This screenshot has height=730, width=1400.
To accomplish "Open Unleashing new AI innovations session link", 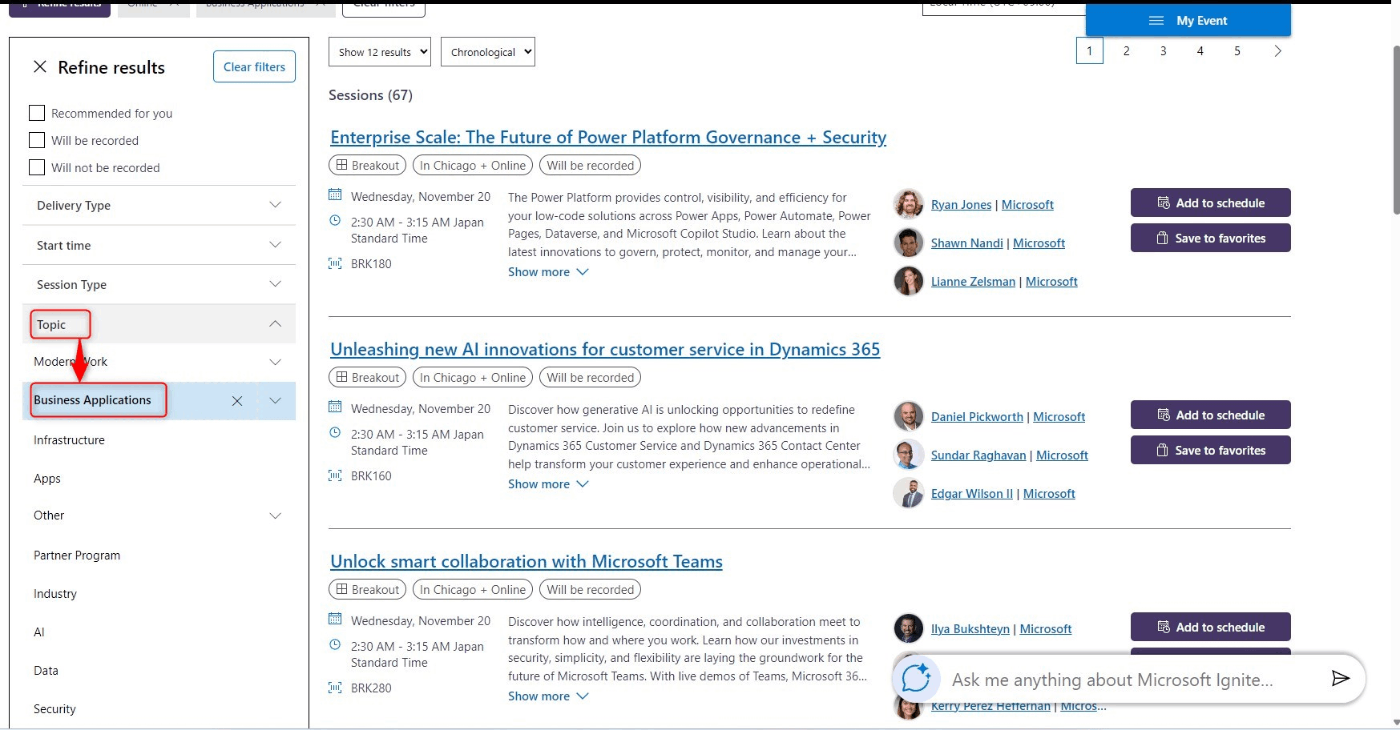I will point(605,349).
